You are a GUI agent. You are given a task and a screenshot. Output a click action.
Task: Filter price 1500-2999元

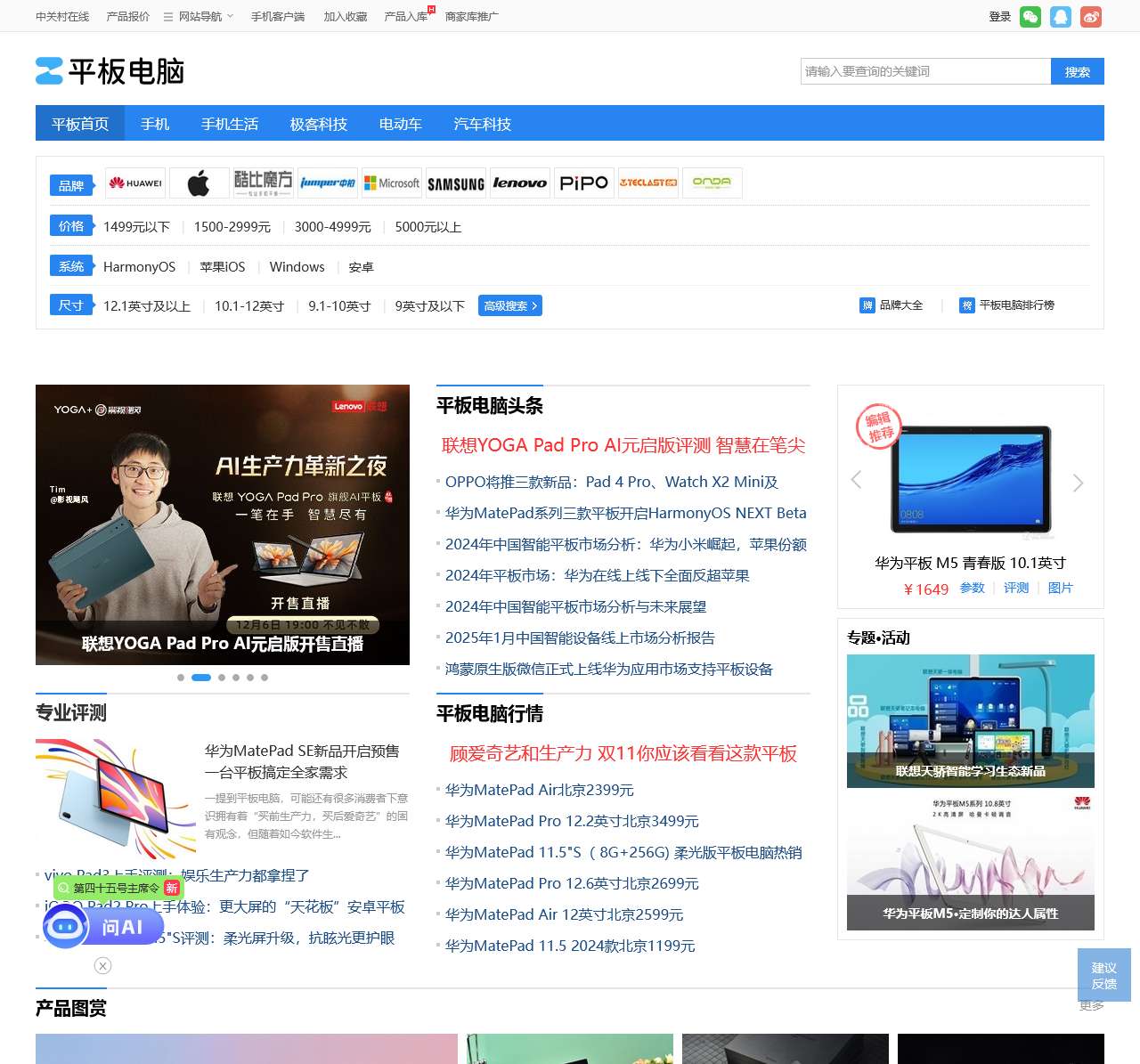pyautogui.click(x=232, y=227)
